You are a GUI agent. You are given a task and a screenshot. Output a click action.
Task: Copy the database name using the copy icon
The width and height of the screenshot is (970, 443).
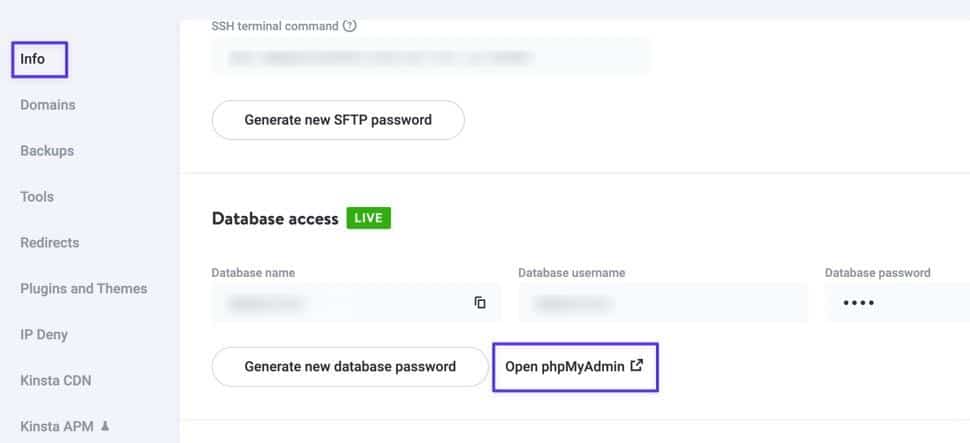(480, 302)
